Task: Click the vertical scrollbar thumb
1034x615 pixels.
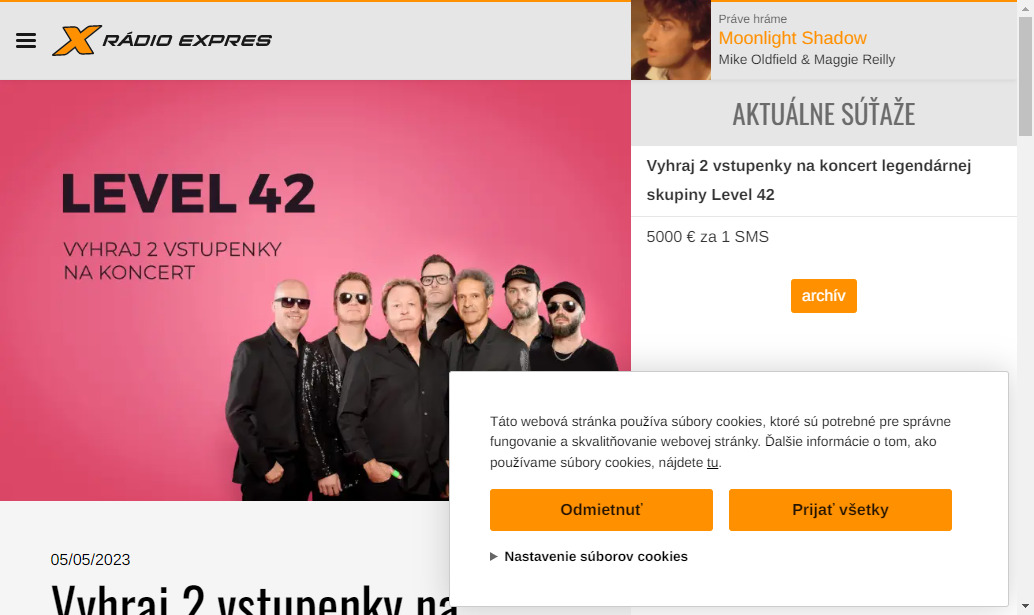Action: (1025, 76)
